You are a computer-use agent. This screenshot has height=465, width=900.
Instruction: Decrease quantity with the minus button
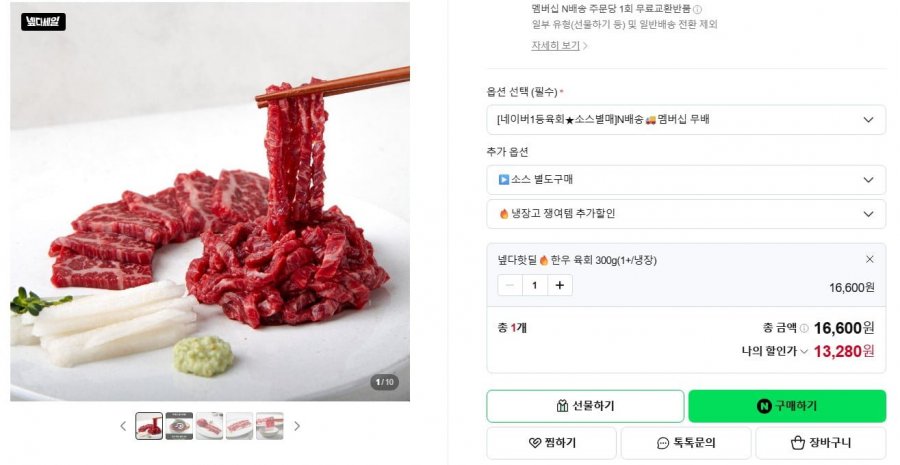coord(510,285)
